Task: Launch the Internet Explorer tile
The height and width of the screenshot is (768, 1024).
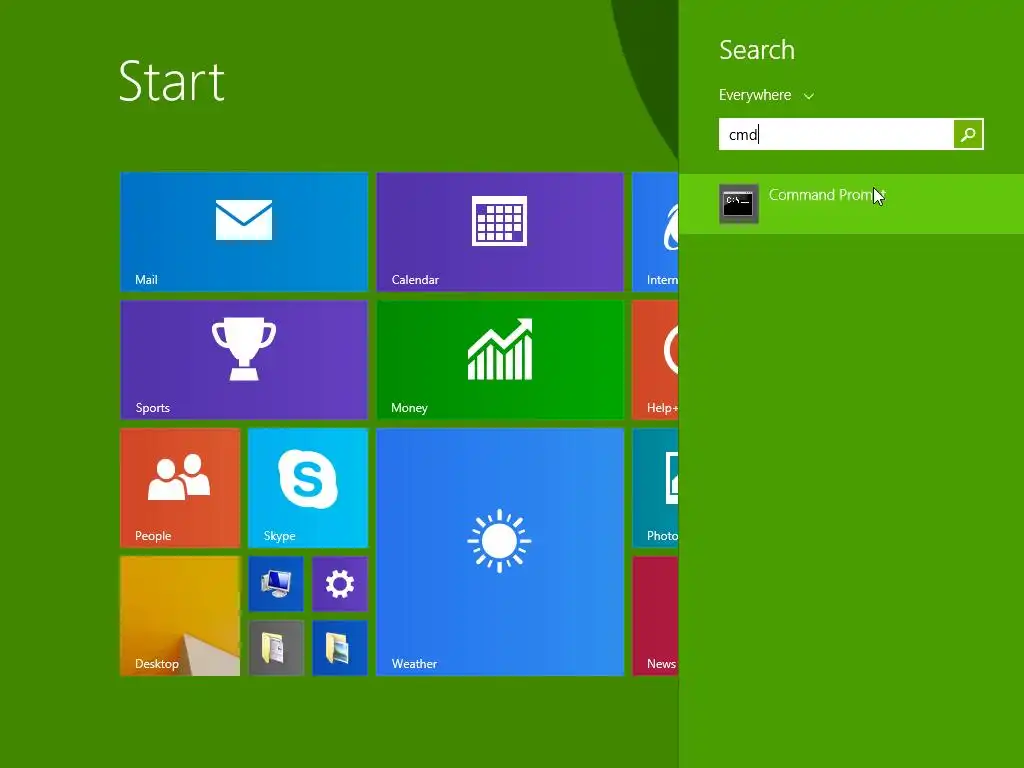Action: [x=655, y=231]
